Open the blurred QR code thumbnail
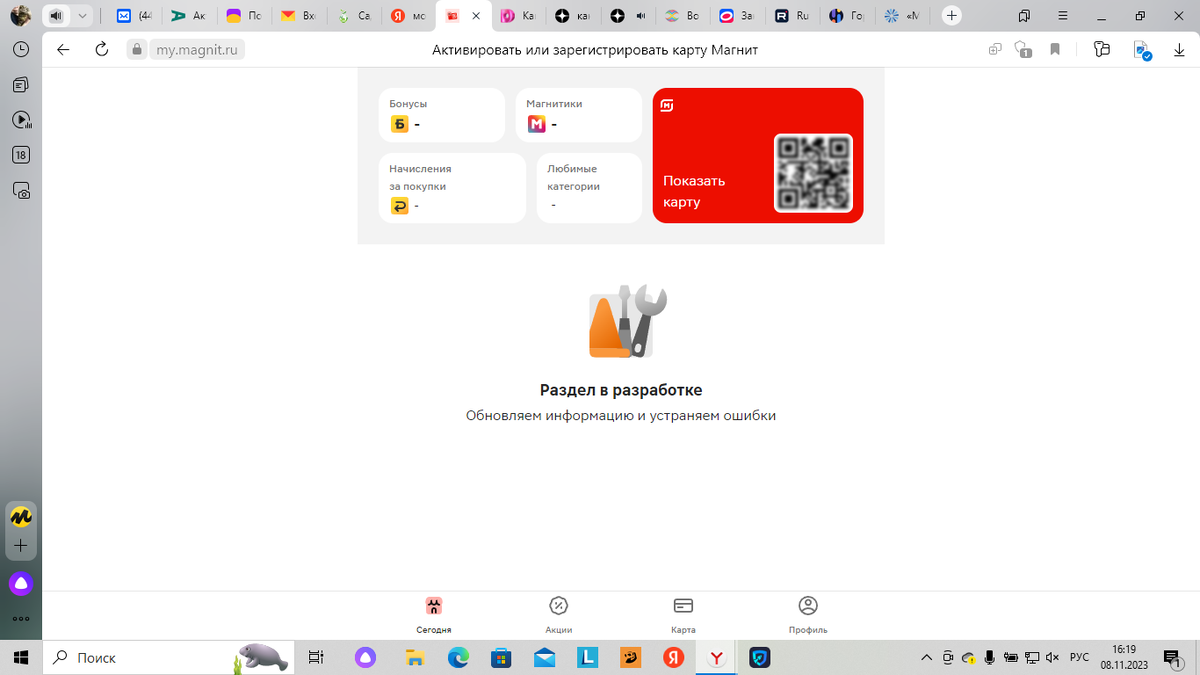This screenshot has width=1200, height=675. point(813,173)
